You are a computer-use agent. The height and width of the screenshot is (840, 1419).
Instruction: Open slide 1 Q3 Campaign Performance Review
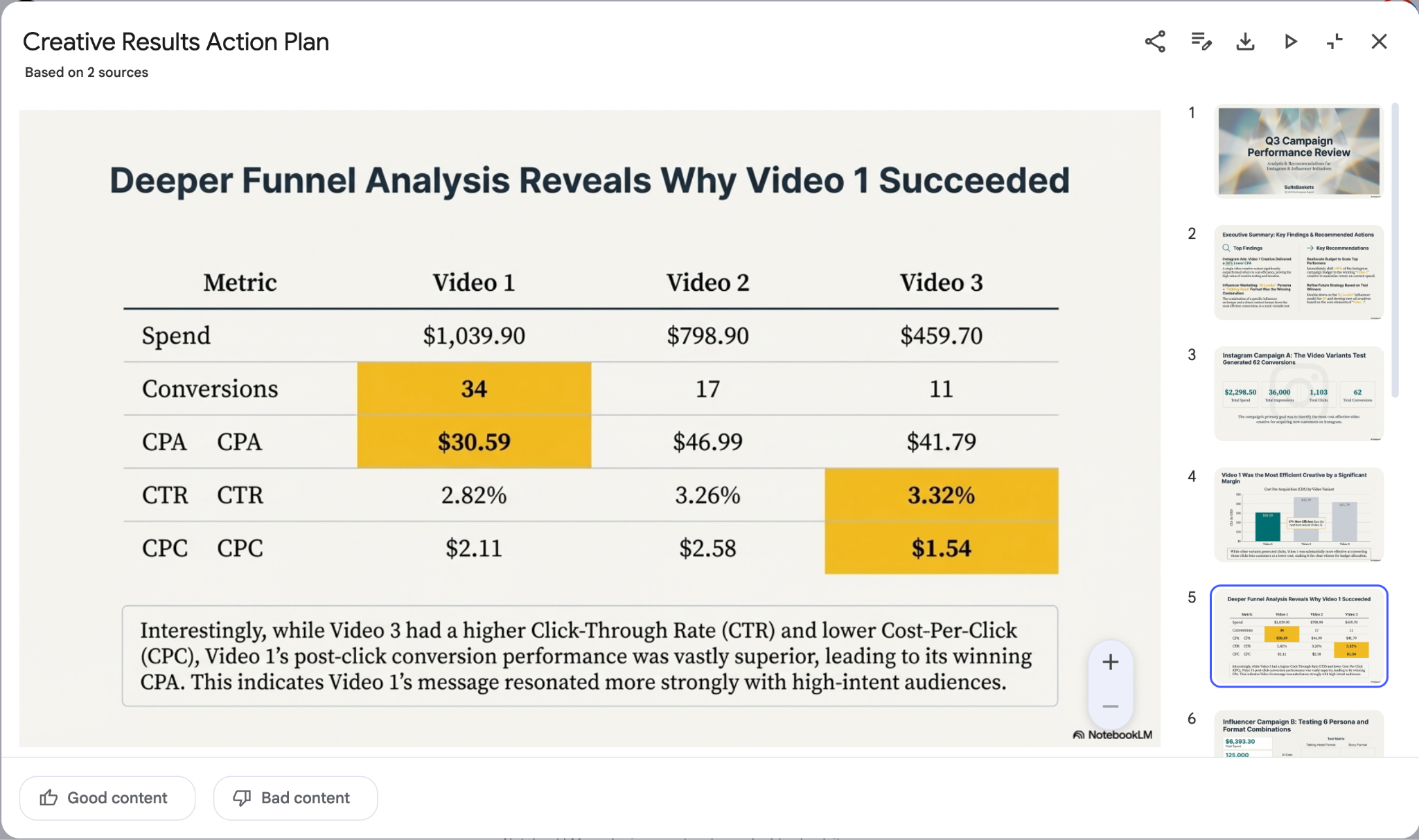[1298, 152]
